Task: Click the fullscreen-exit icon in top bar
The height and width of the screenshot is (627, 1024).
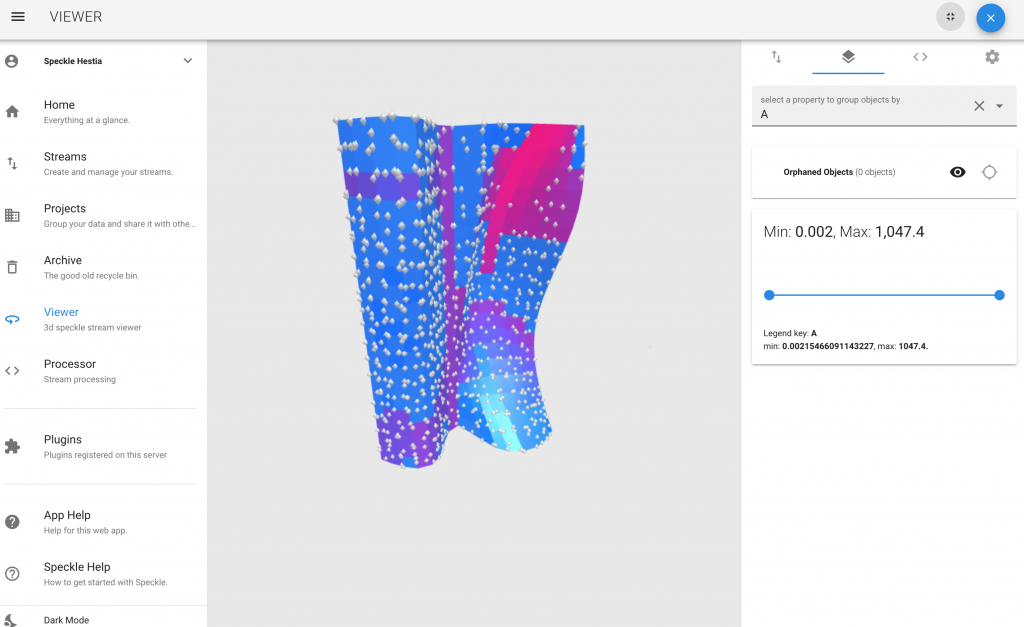Action: [950, 17]
